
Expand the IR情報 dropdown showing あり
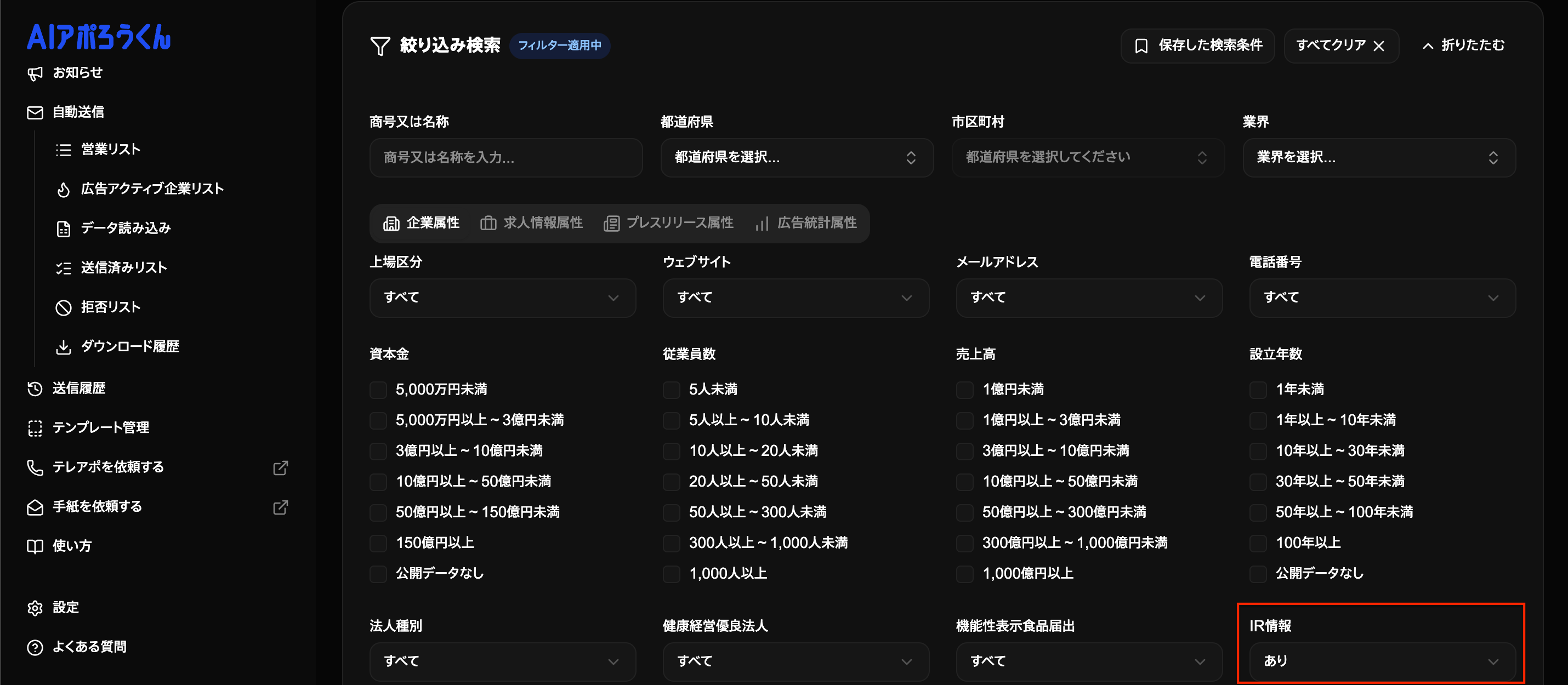[x=1382, y=661]
